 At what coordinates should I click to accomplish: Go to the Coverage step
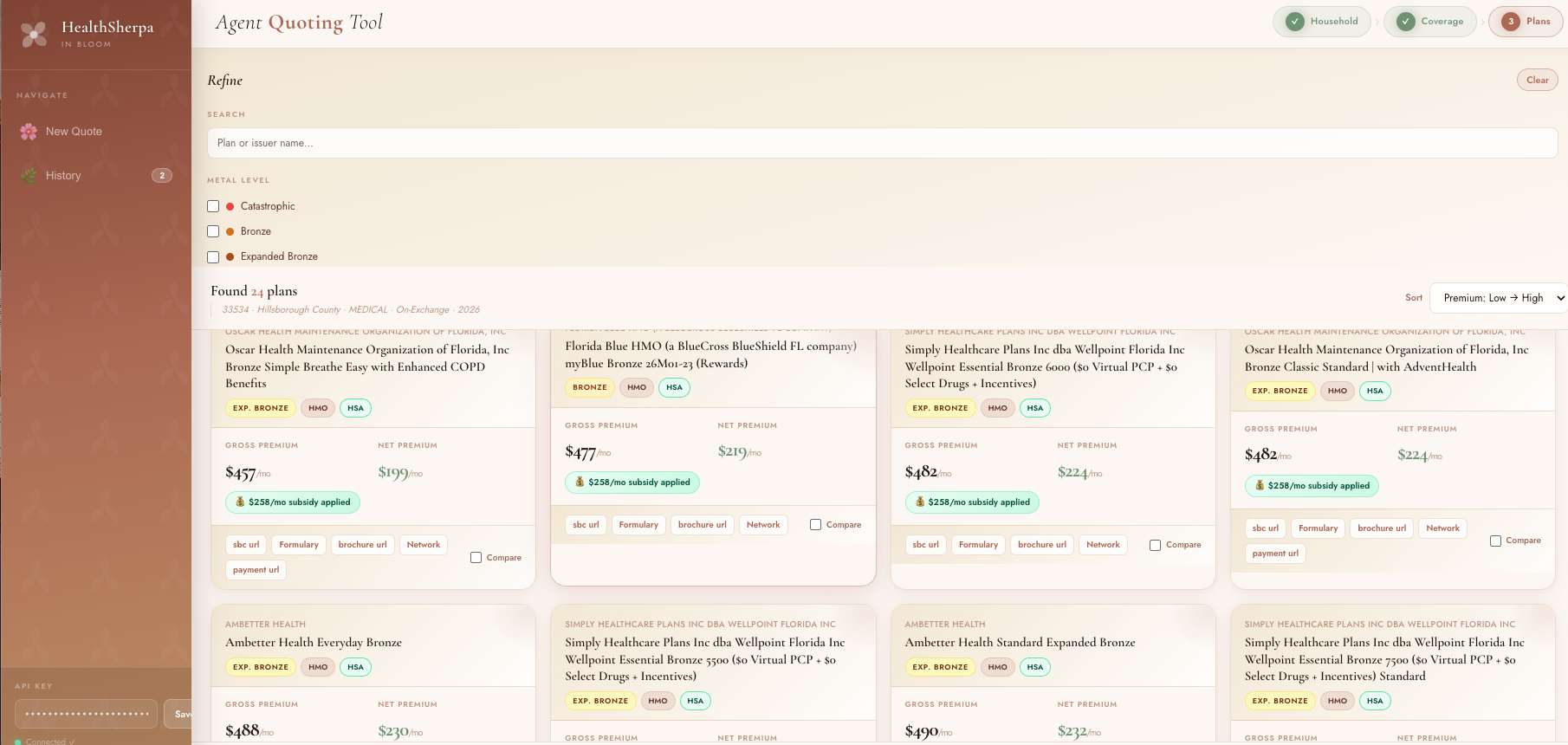tap(1430, 22)
